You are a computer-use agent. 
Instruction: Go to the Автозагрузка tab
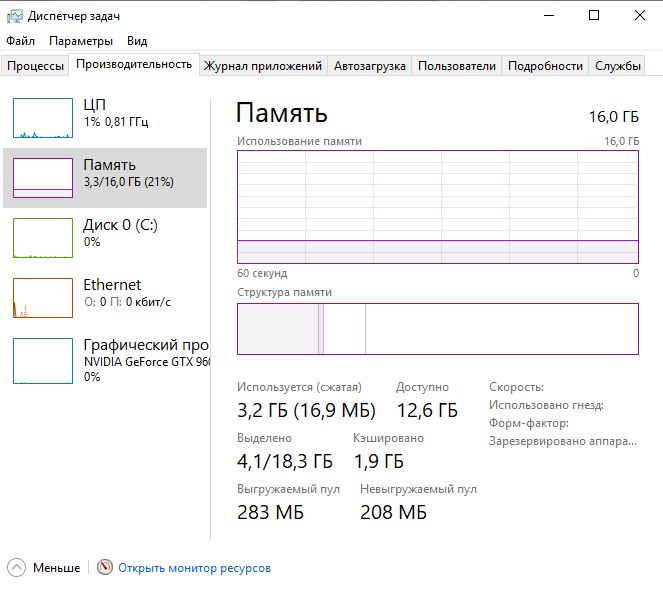pyautogui.click(x=370, y=66)
